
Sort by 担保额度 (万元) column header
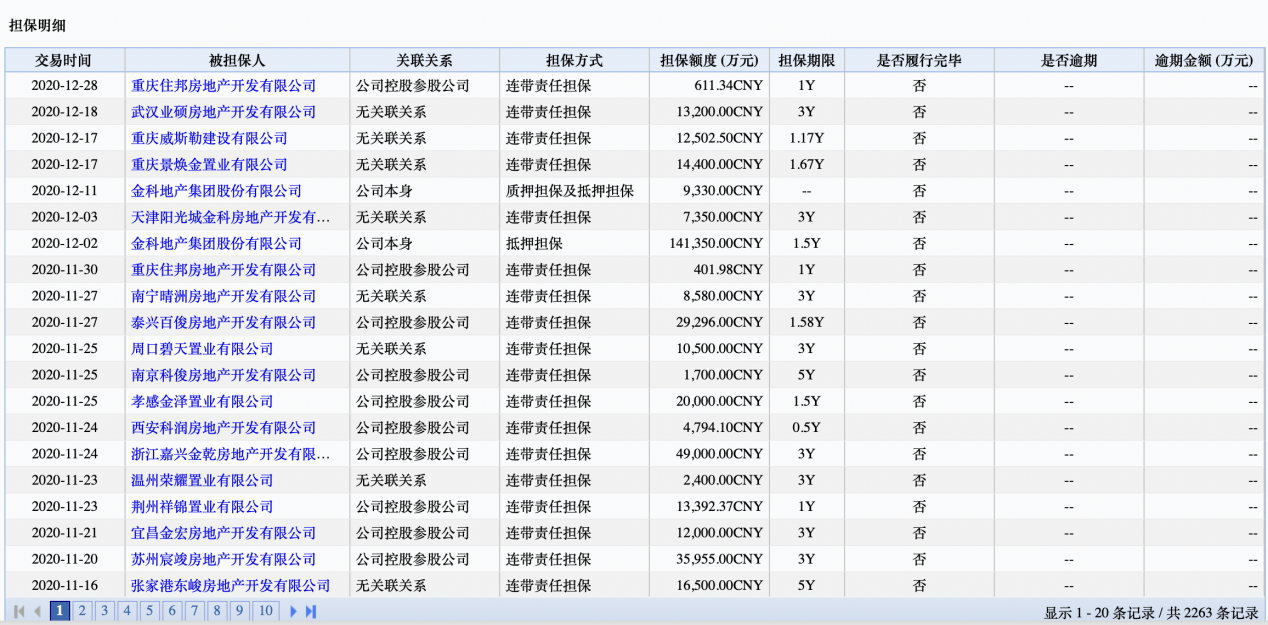coord(709,60)
